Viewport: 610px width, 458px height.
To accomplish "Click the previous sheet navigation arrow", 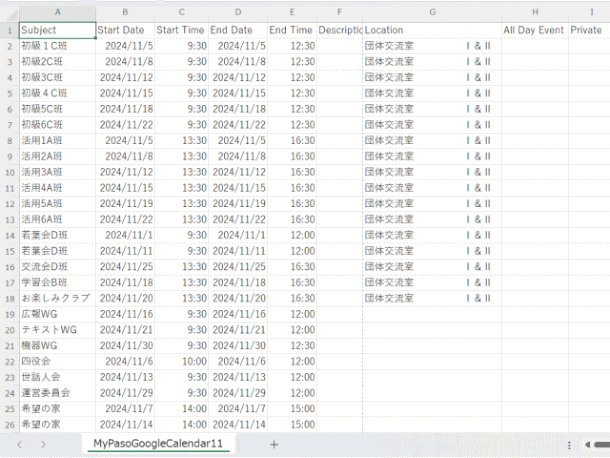I will pyautogui.click(x=16, y=444).
